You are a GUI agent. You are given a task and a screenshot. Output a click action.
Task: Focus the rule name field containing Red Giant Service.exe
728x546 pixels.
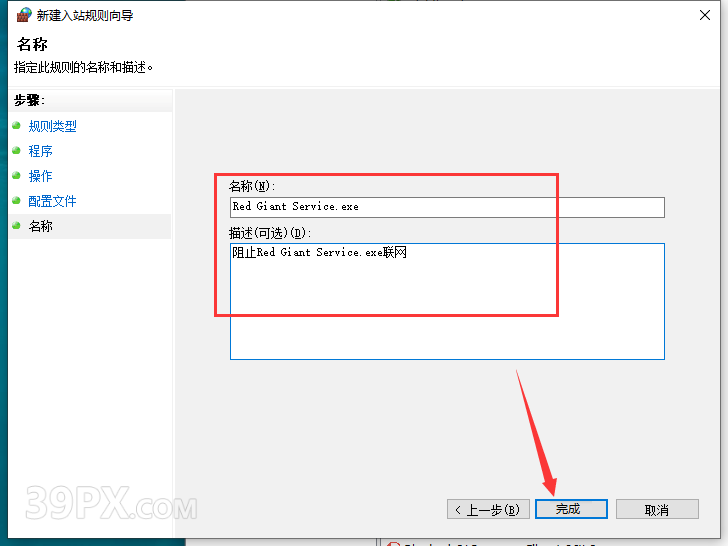(446, 207)
